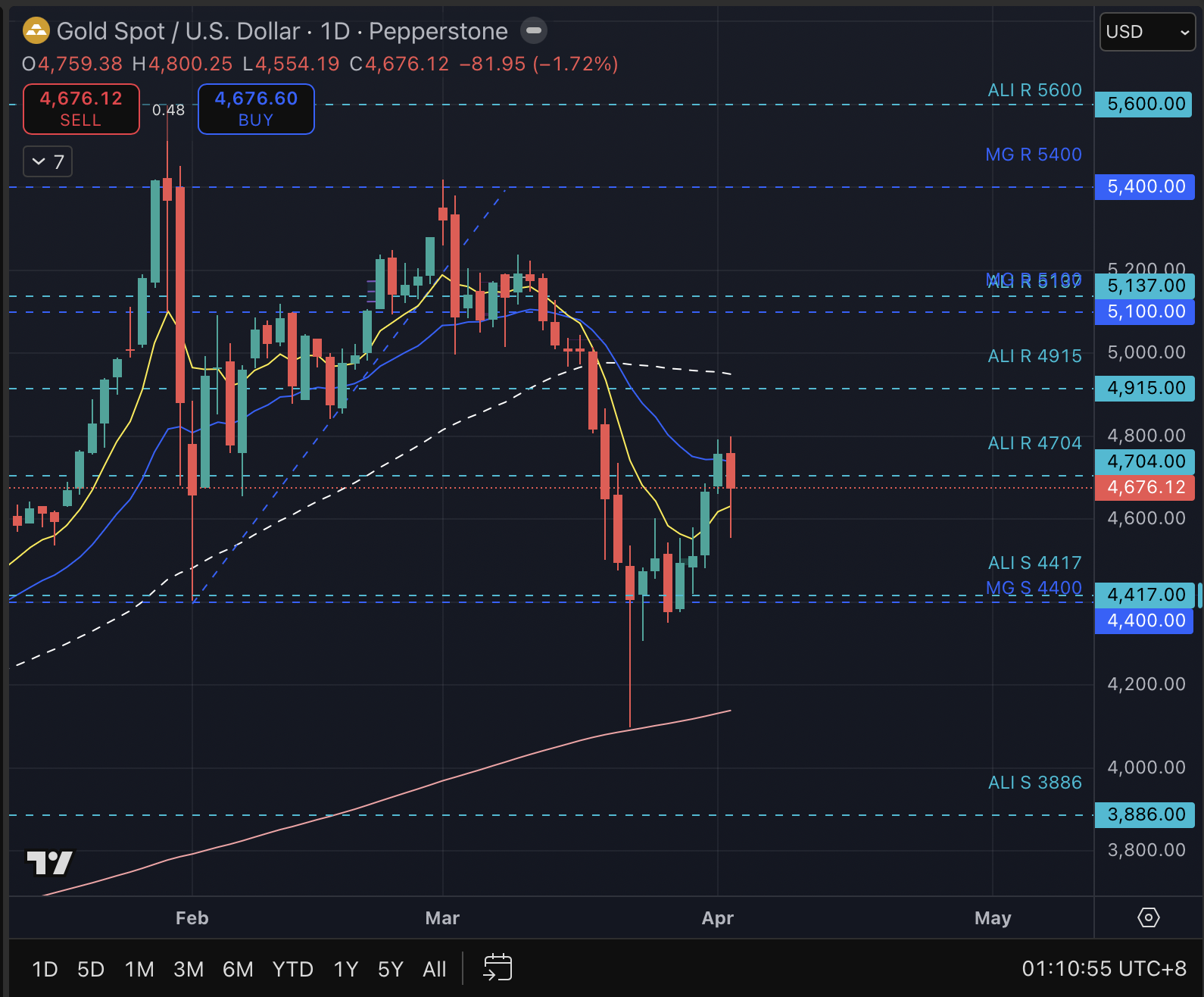Select the 5D time range

[91, 969]
